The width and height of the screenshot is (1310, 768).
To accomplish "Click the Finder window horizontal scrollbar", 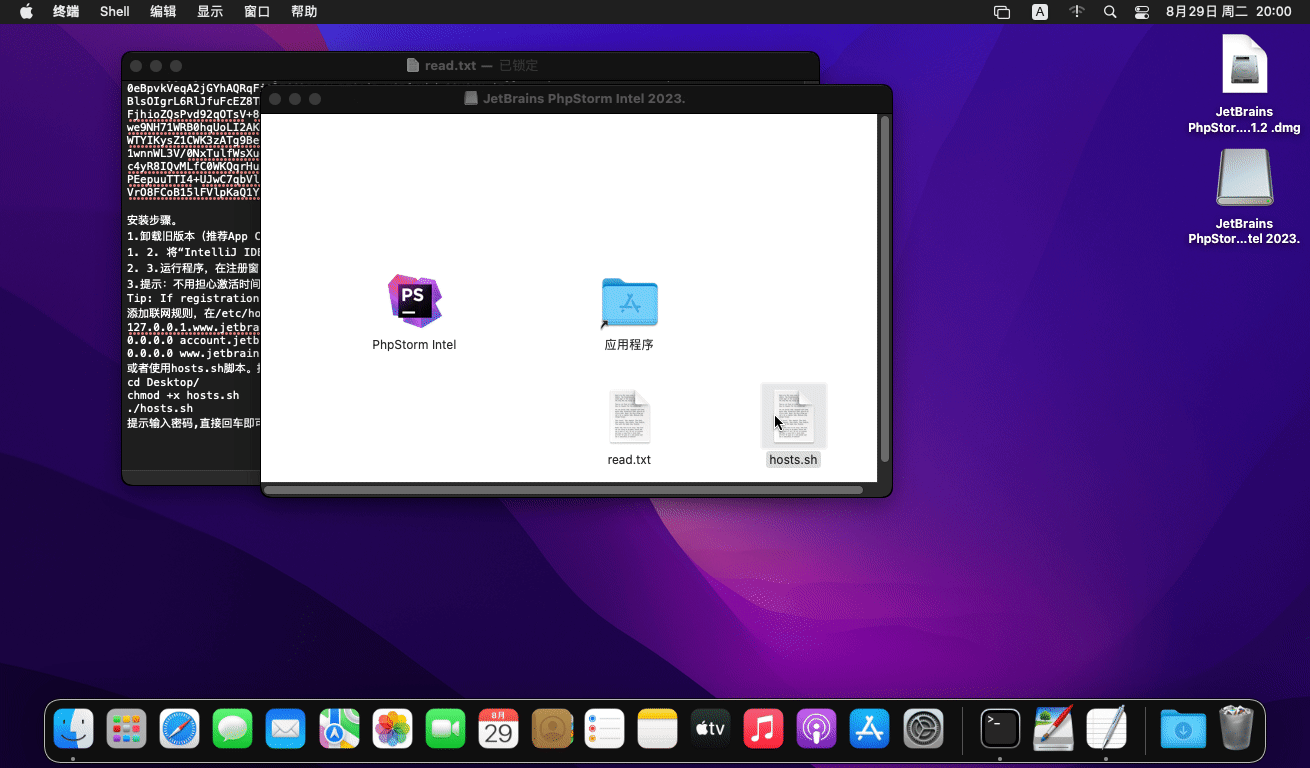I will (x=563, y=490).
